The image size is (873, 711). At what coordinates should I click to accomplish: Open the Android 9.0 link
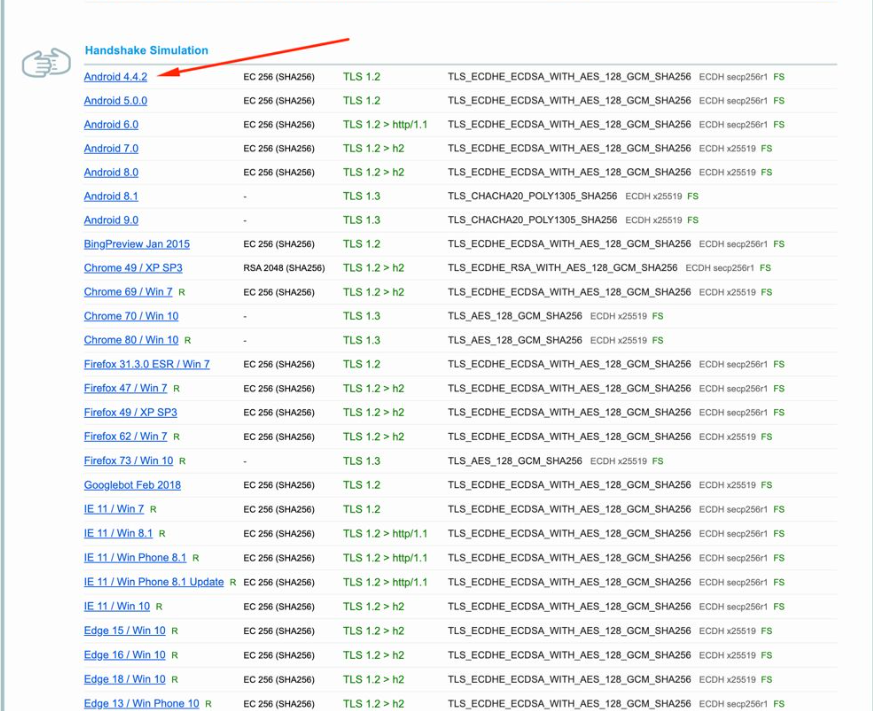[111, 220]
